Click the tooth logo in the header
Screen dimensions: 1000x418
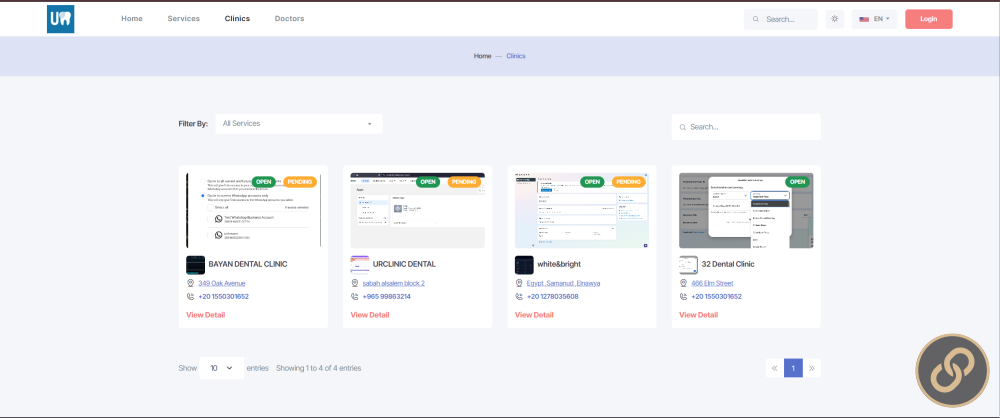61,19
